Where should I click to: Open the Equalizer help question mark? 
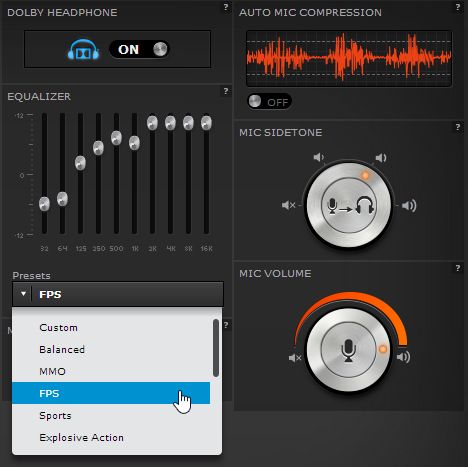pyautogui.click(x=226, y=91)
